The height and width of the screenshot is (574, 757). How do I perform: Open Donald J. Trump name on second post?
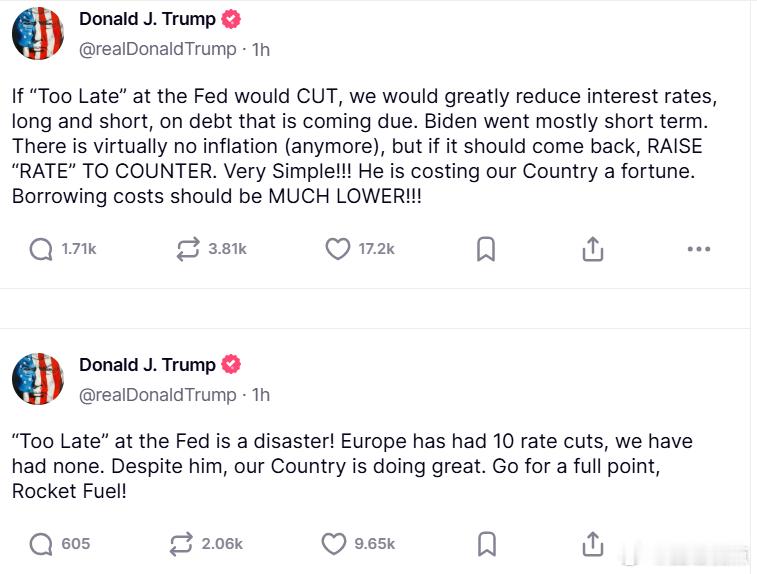[x=147, y=365]
